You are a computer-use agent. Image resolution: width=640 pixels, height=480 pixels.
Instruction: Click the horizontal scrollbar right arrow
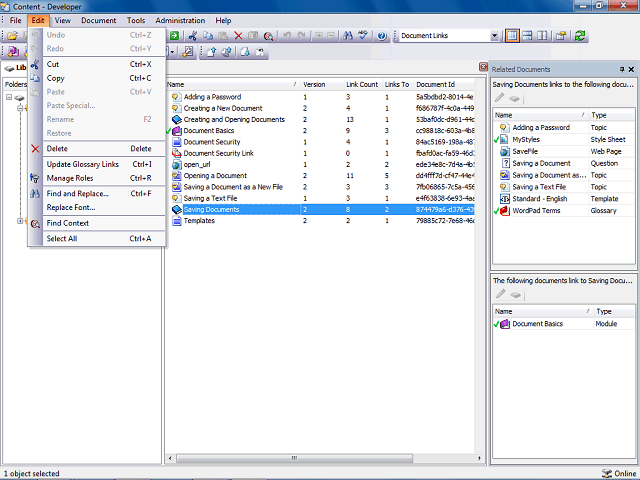coord(479,458)
